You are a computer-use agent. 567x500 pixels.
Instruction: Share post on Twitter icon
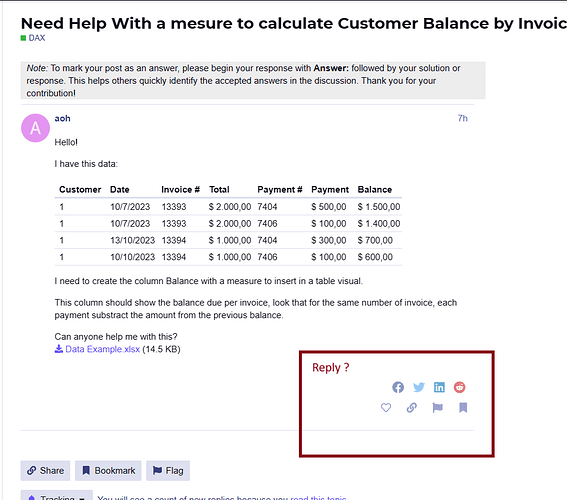(419, 387)
